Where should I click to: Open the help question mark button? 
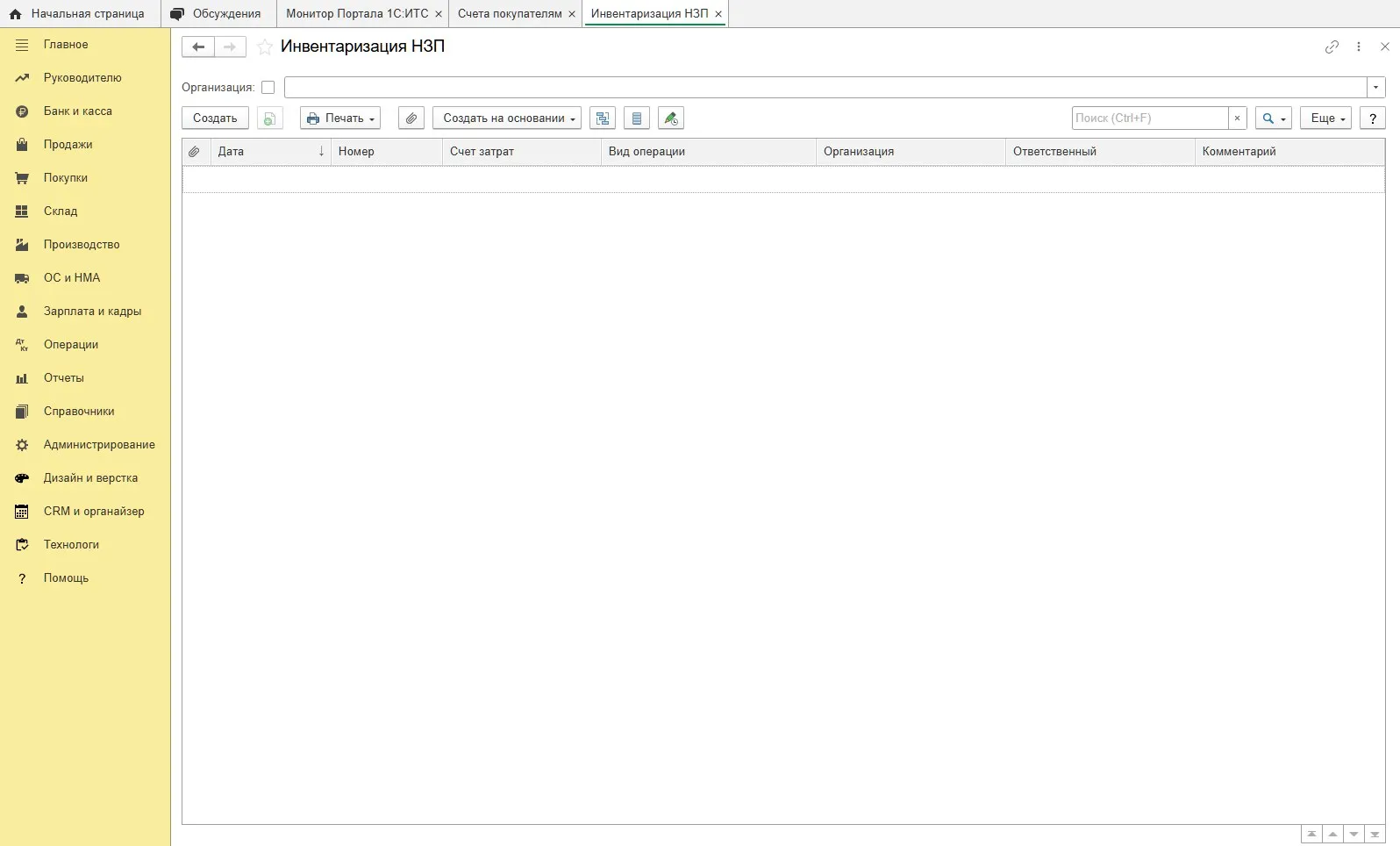point(1373,118)
